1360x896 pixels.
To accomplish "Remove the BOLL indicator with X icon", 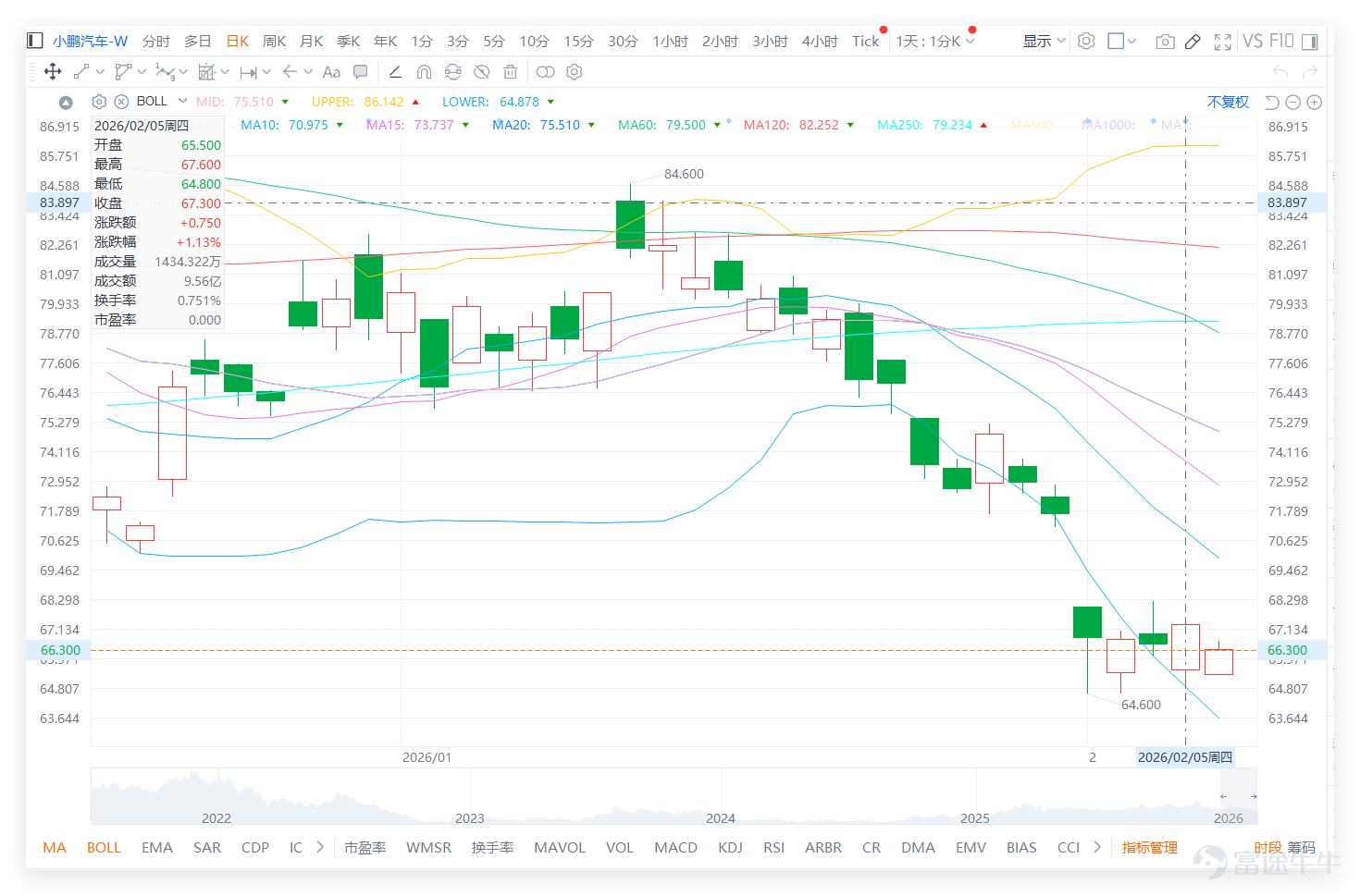I will (121, 102).
